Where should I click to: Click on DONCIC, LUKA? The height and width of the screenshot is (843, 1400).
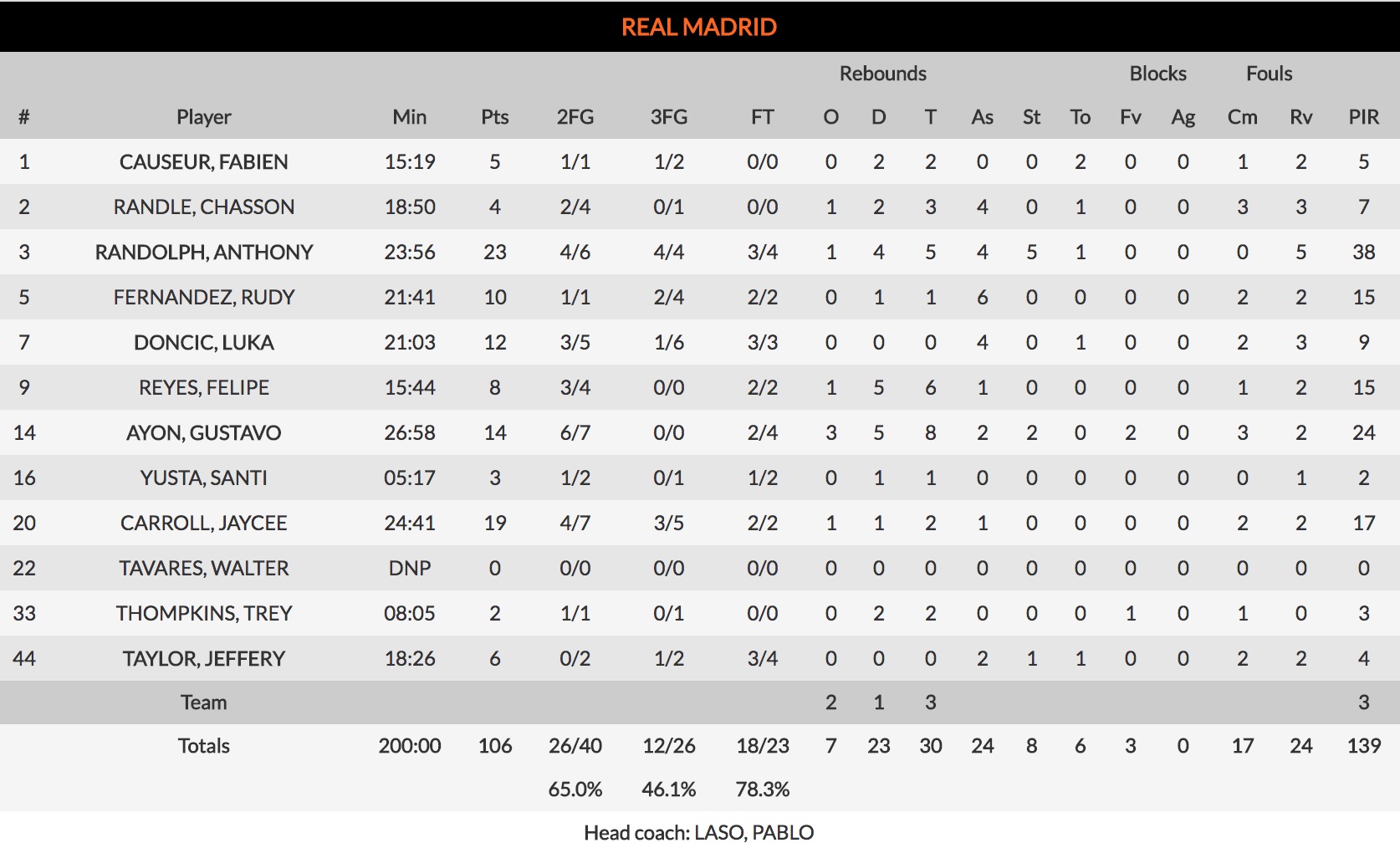pos(203,342)
